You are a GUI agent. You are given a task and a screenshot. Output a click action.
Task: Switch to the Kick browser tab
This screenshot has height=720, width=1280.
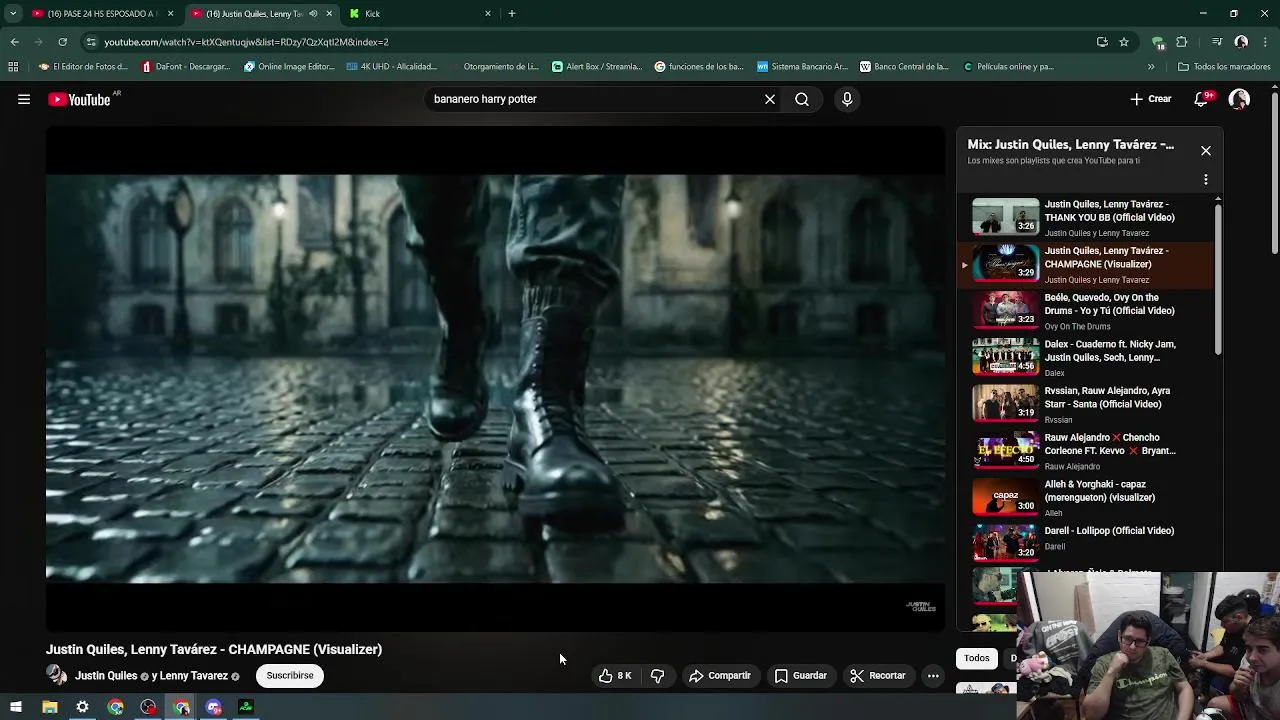(418, 14)
